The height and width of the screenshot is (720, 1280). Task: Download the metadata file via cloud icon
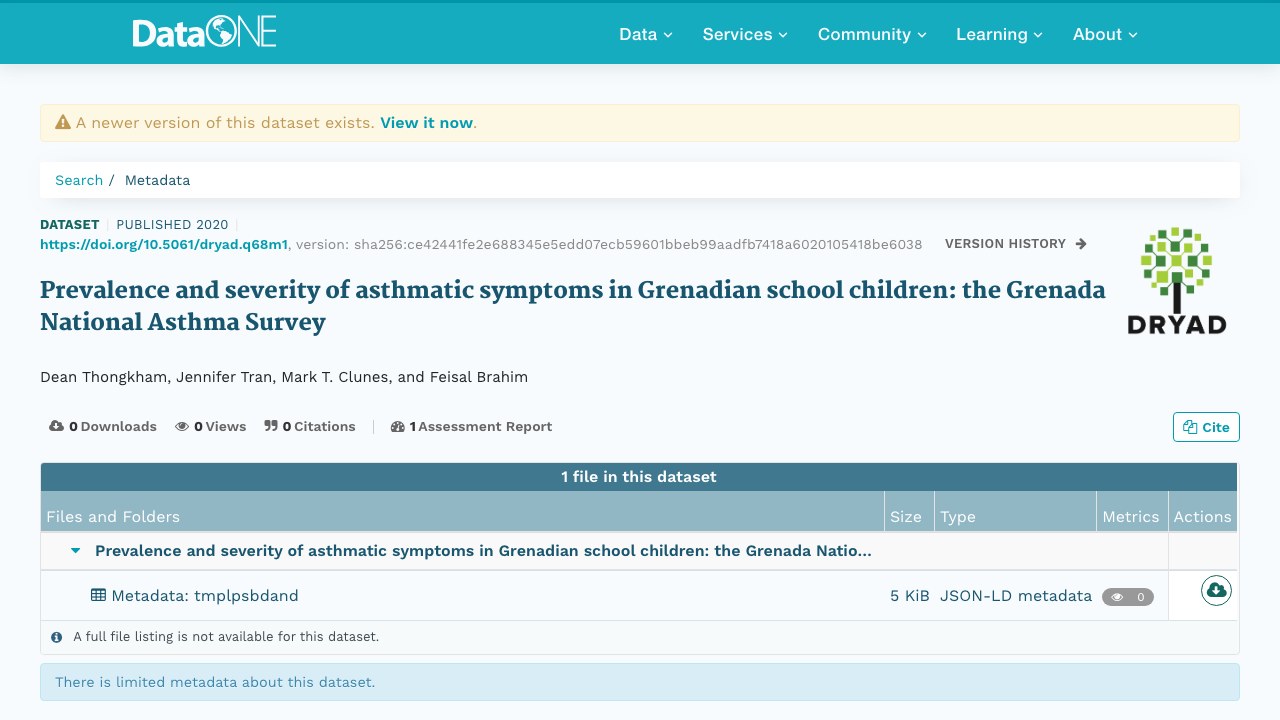(x=1216, y=590)
